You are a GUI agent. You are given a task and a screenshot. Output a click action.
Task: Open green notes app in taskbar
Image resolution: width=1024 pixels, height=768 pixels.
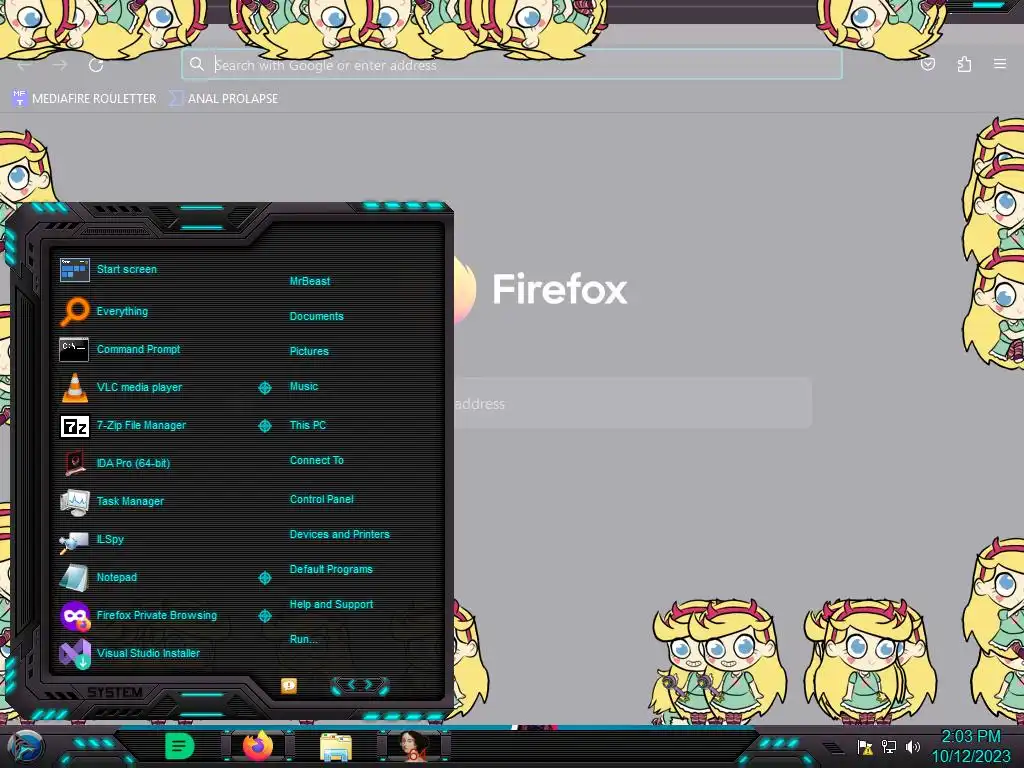(x=179, y=746)
